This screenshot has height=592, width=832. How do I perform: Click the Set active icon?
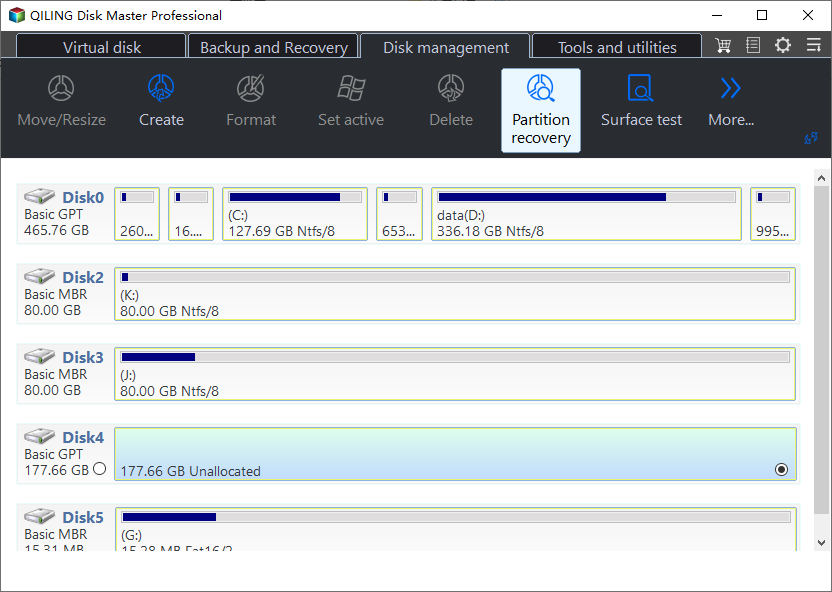[x=351, y=88]
